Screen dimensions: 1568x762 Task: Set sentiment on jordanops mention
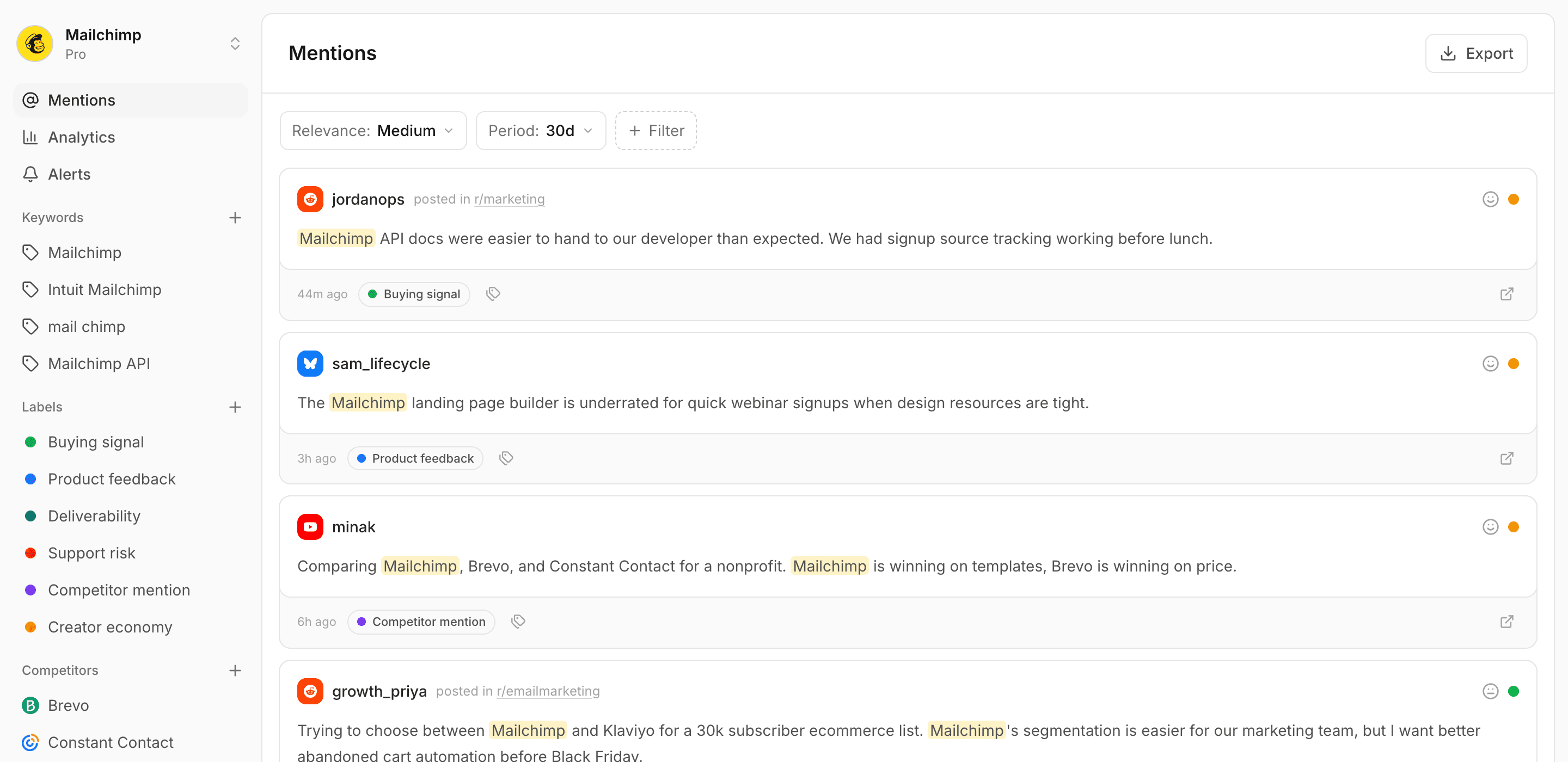click(x=1490, y=200)
